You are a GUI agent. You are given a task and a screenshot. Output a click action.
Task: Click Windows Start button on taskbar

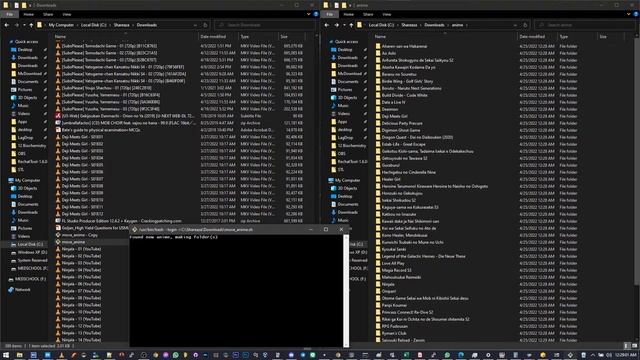pyautogui.click(x=6, y=355)
